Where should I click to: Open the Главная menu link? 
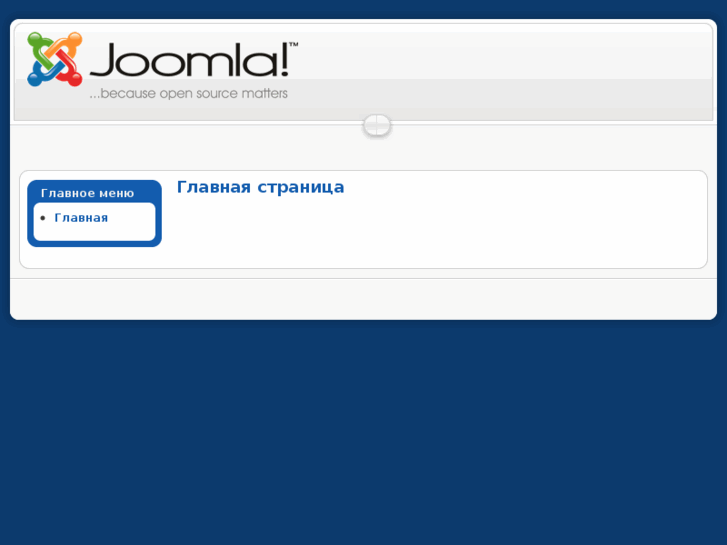click(81, 218)
